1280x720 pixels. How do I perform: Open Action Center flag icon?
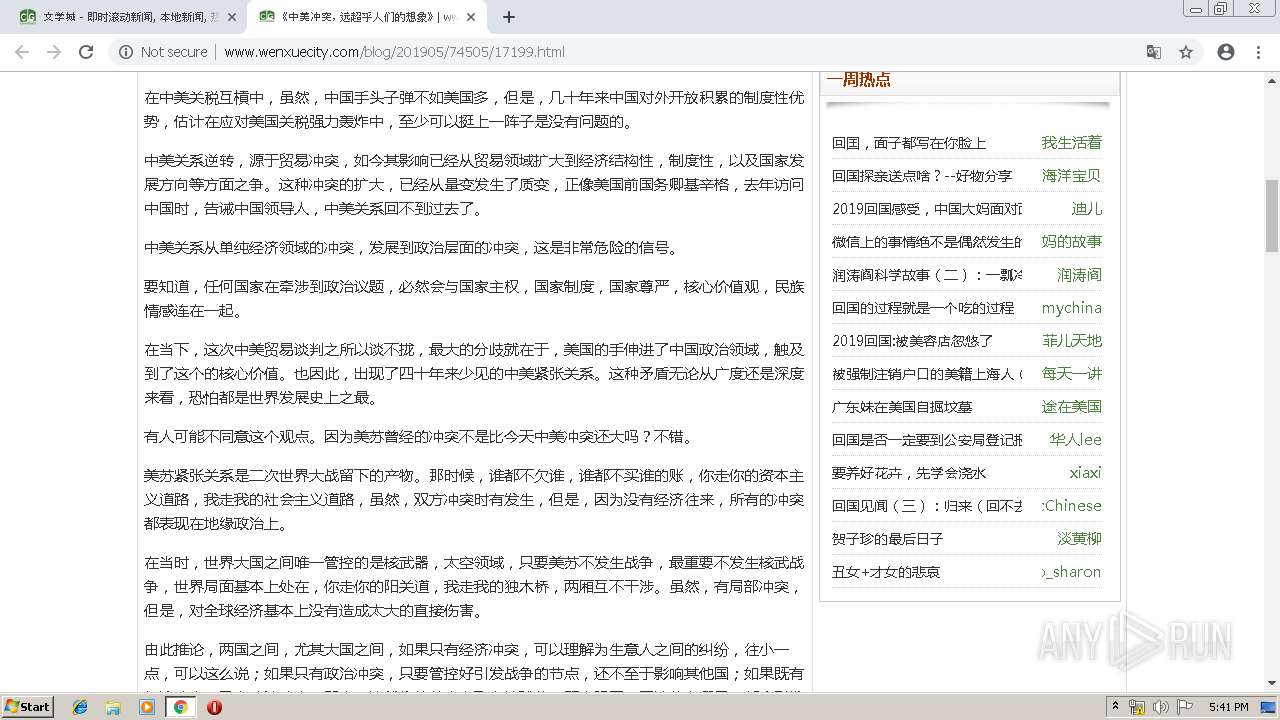tap(1185, 707)
